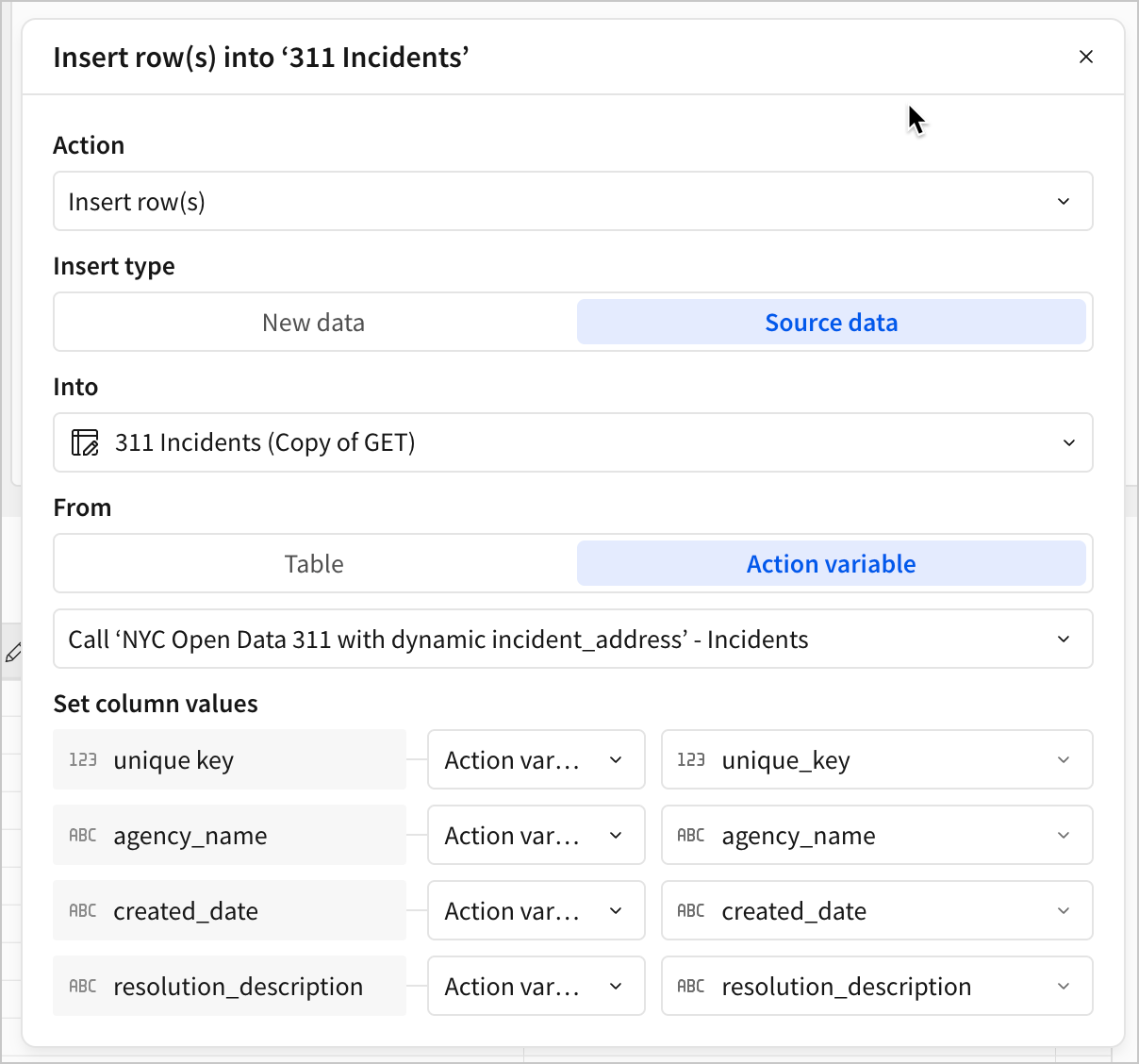1139x1064 pixels.
Task: Click the resolution_description target column field
Action: pos(229,986)
